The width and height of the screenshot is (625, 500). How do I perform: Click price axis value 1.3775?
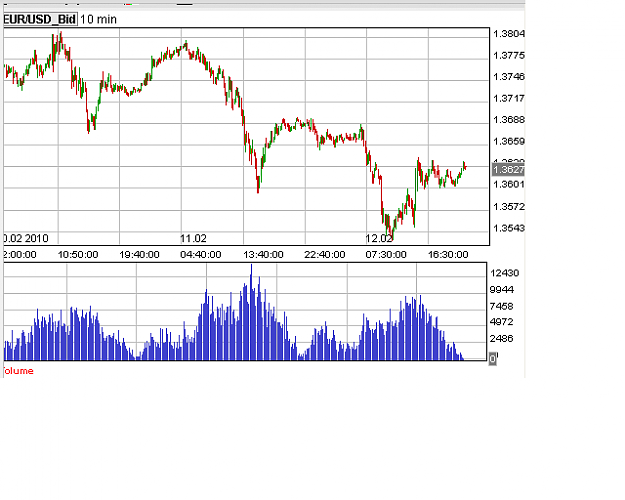(509, 55)
